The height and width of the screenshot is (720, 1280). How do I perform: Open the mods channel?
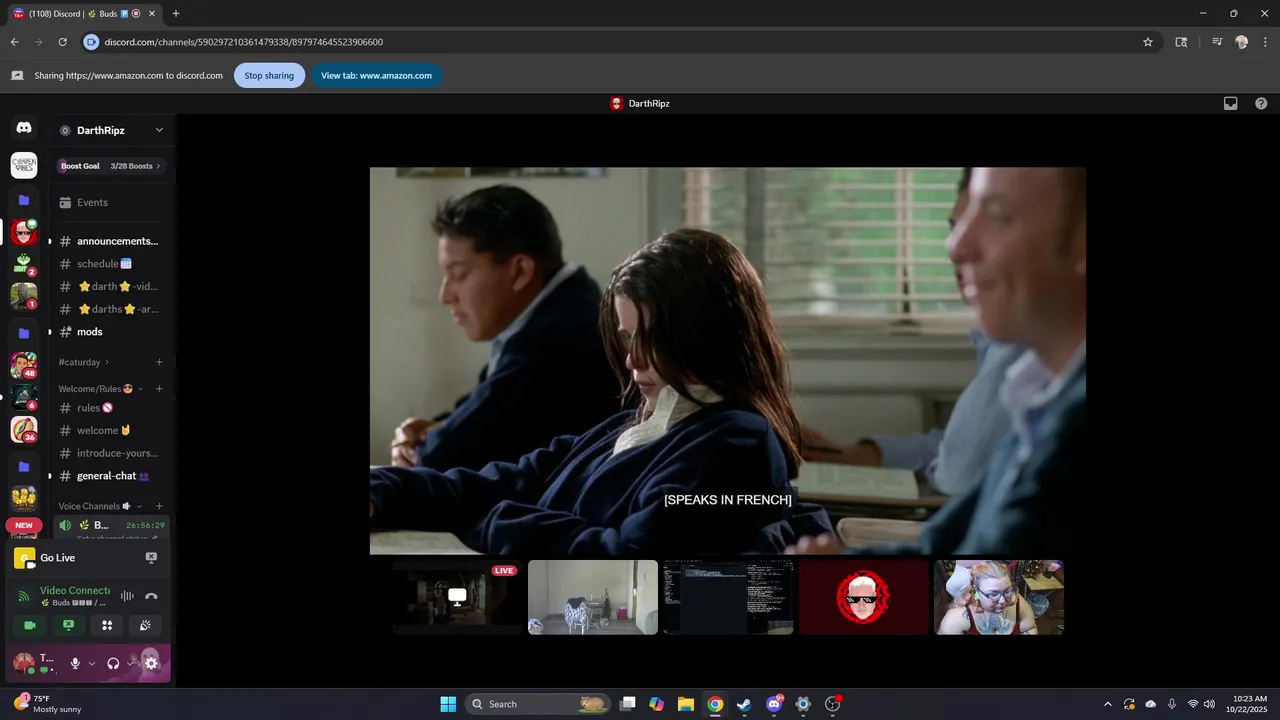coord(109,332)
